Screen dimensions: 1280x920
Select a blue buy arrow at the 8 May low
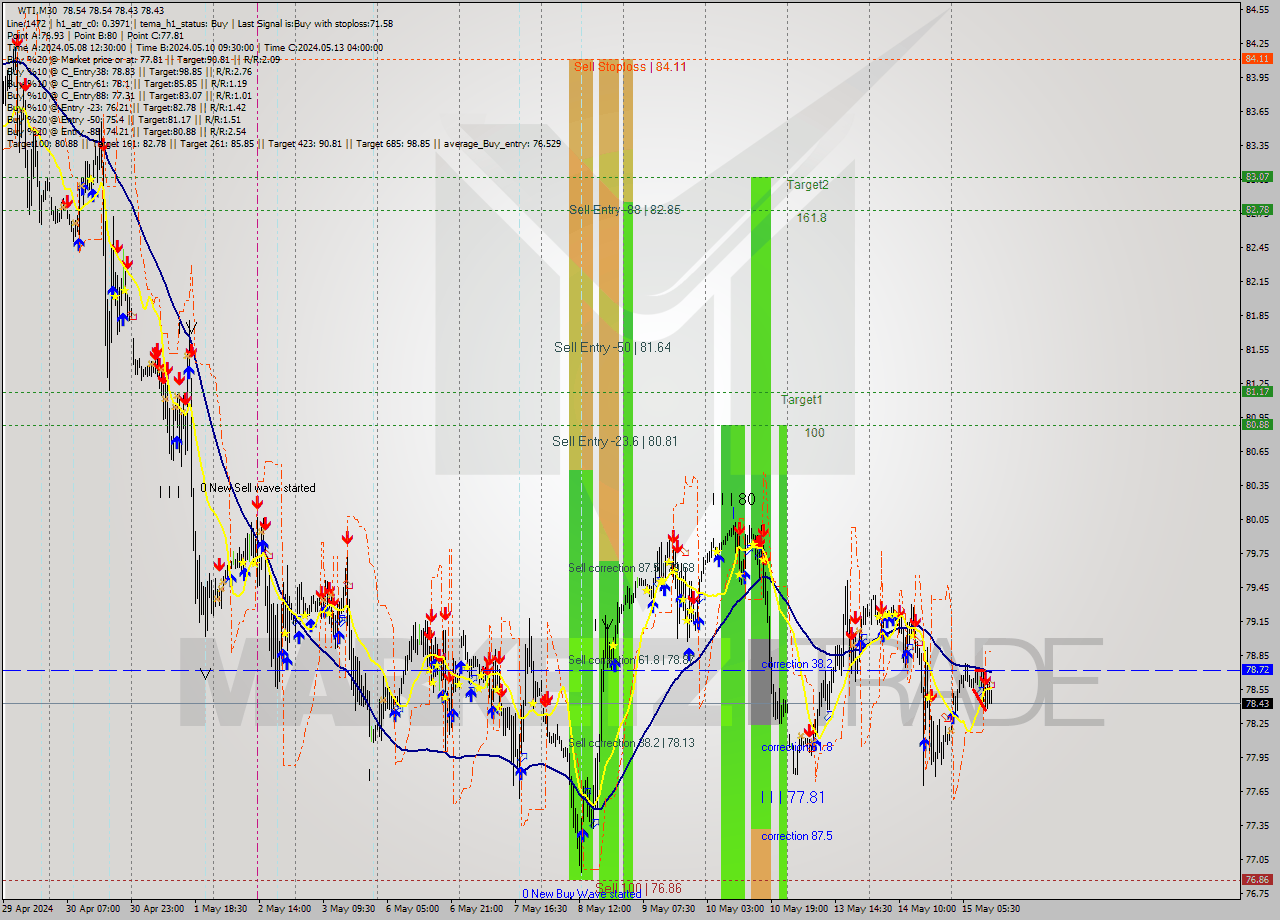click(x=583, y=835)
